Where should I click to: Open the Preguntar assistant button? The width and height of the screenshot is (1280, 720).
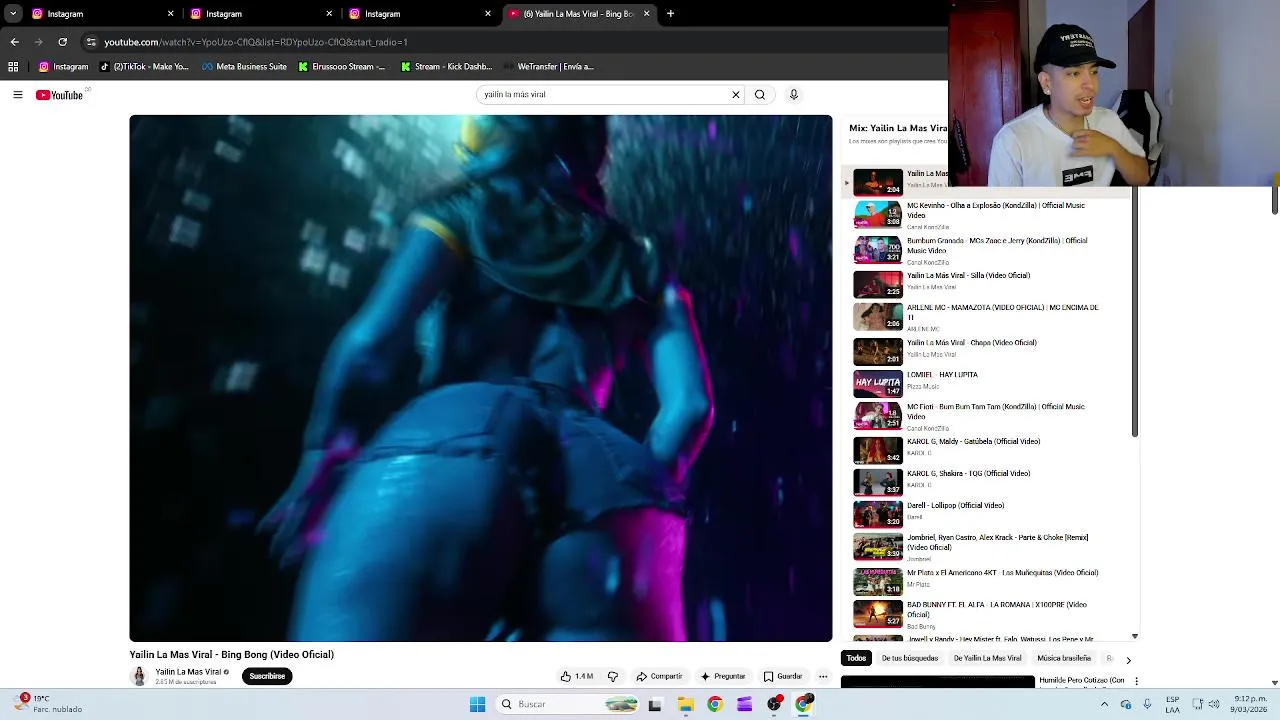pyautogui.click(x=723, y=676)
